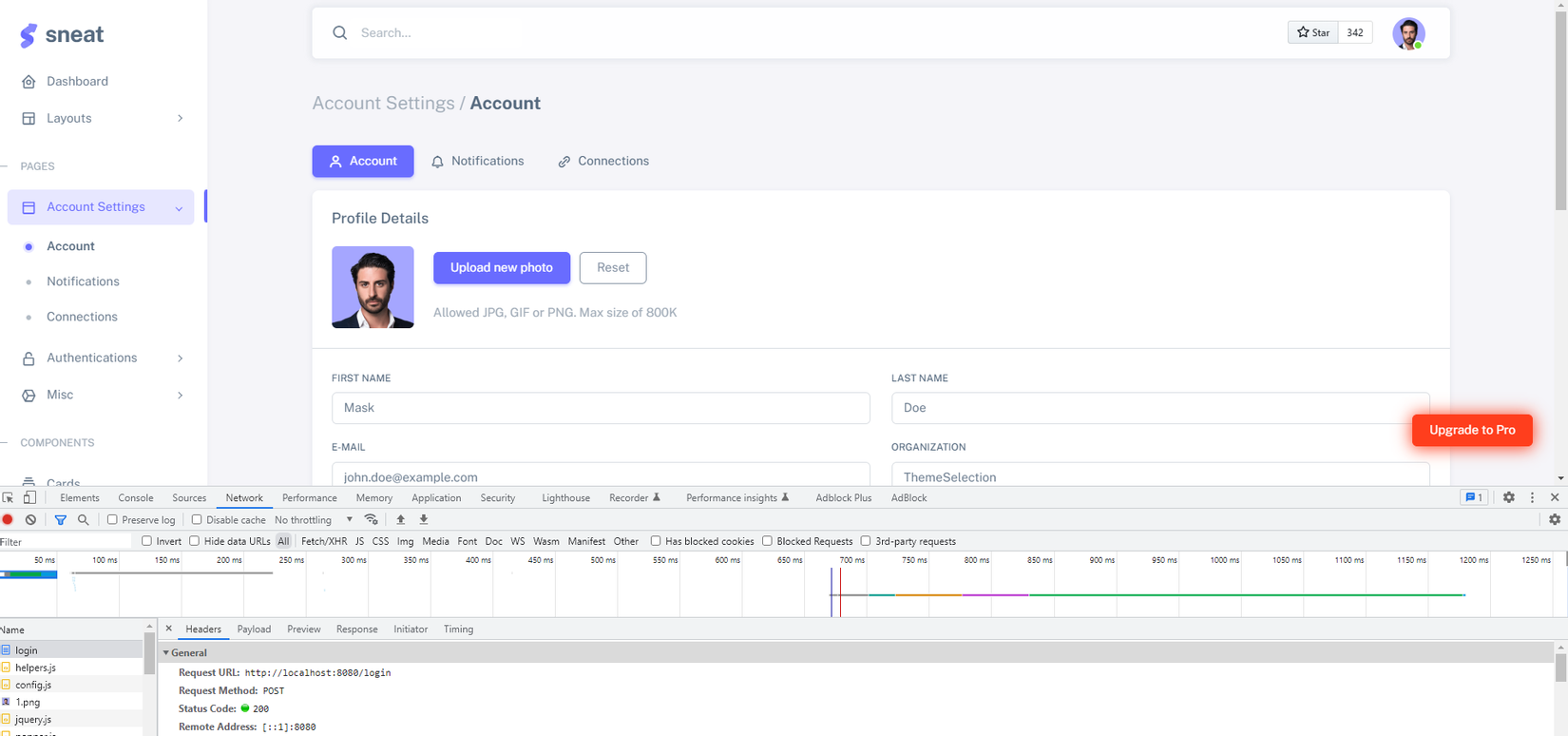Switch to the Connections page tab
Image resolution: width=1568 pixels, height=736 pixels.
(x=603, y=162)
